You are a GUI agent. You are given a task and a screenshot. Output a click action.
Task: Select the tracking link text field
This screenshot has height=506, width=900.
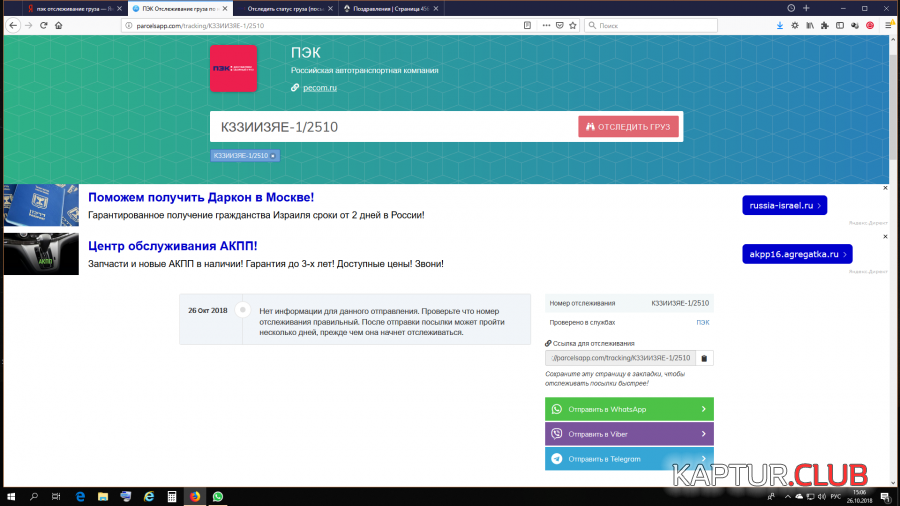point(620,358)
